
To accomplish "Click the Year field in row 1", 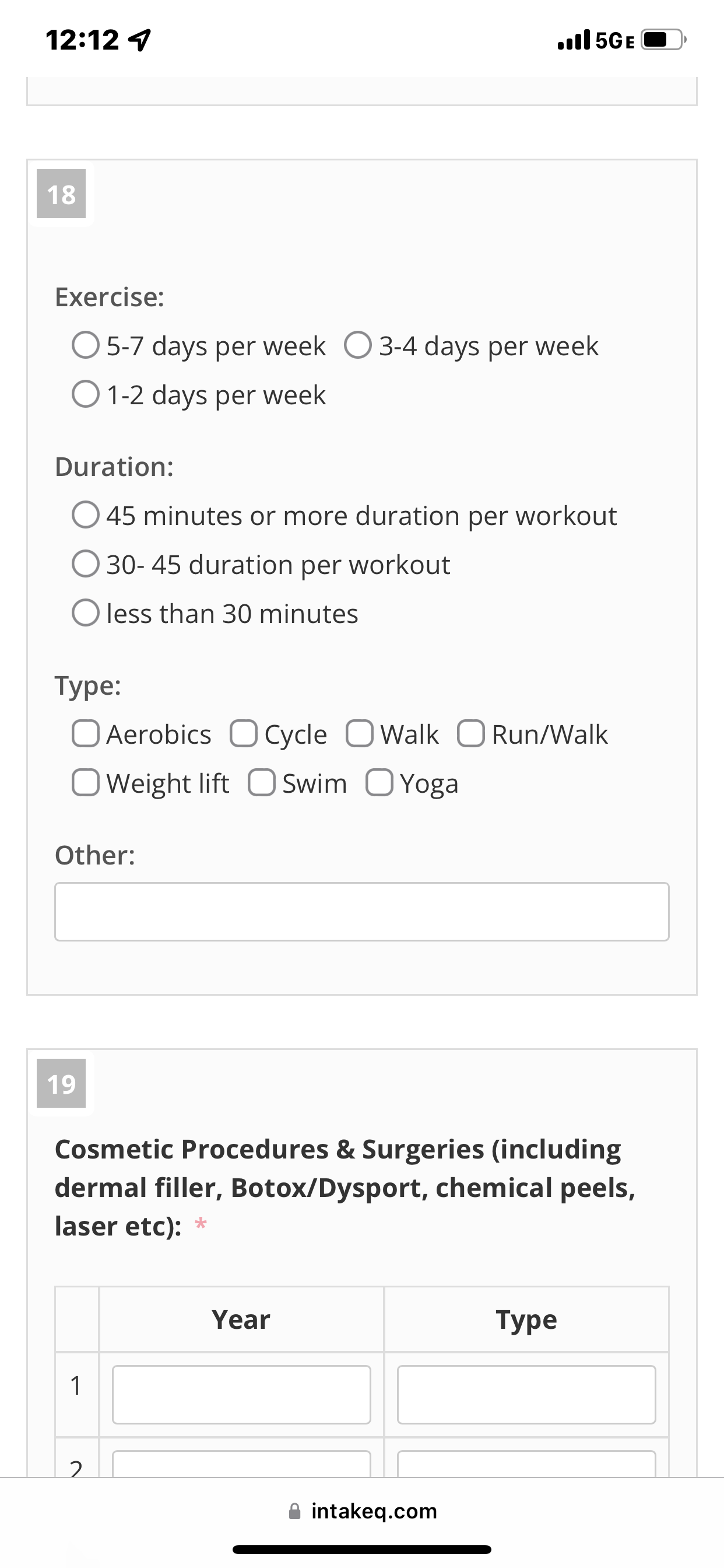I will pos(241,1395).
